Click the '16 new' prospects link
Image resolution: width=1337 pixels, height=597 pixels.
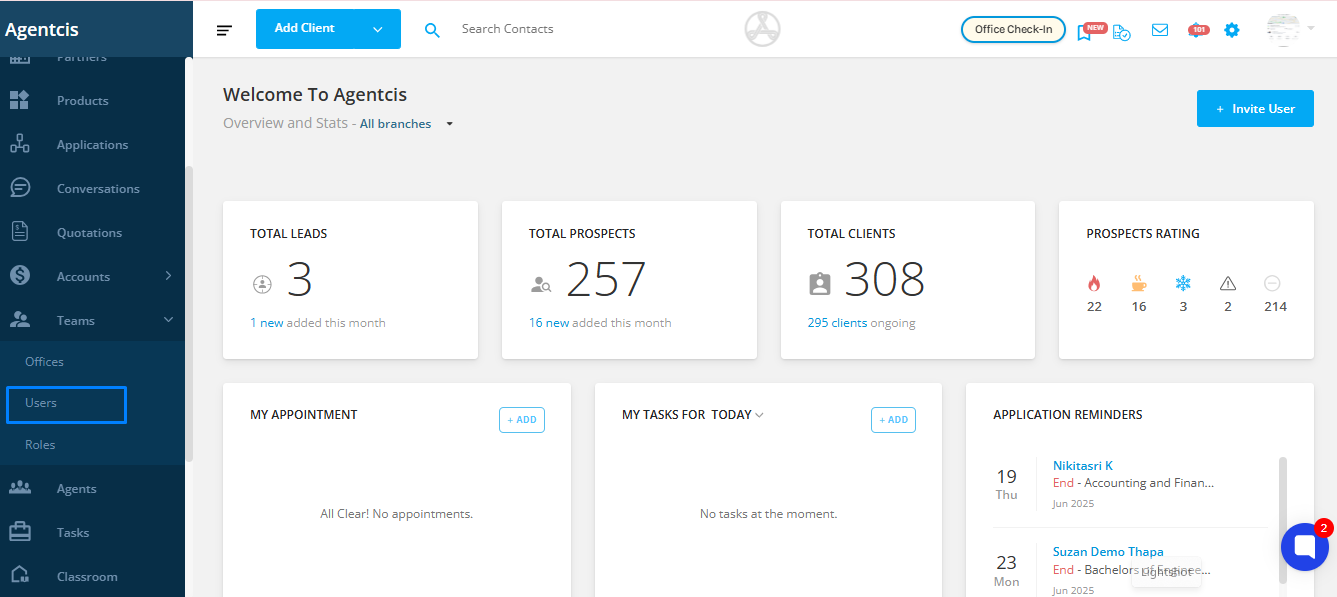(x=549, y=323)
